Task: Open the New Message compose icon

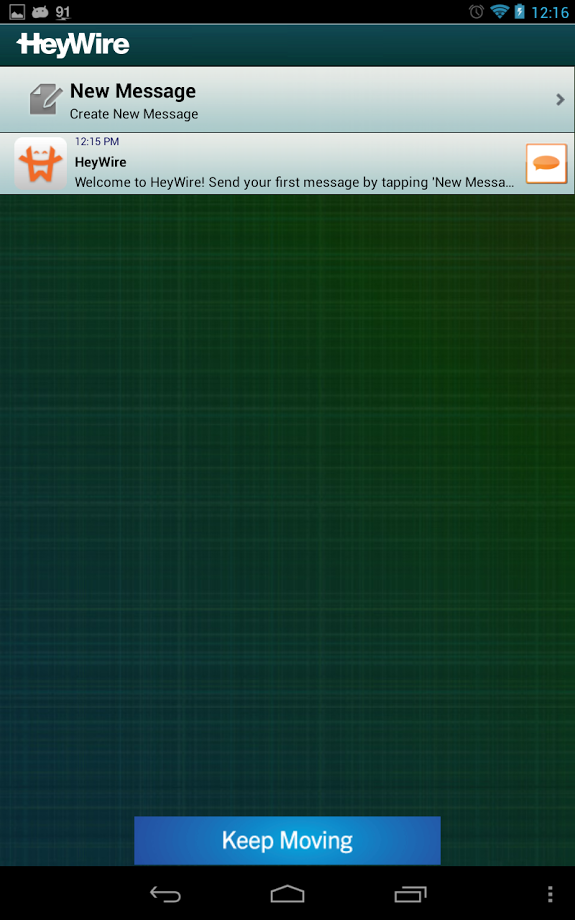Action: coord(46,99)
